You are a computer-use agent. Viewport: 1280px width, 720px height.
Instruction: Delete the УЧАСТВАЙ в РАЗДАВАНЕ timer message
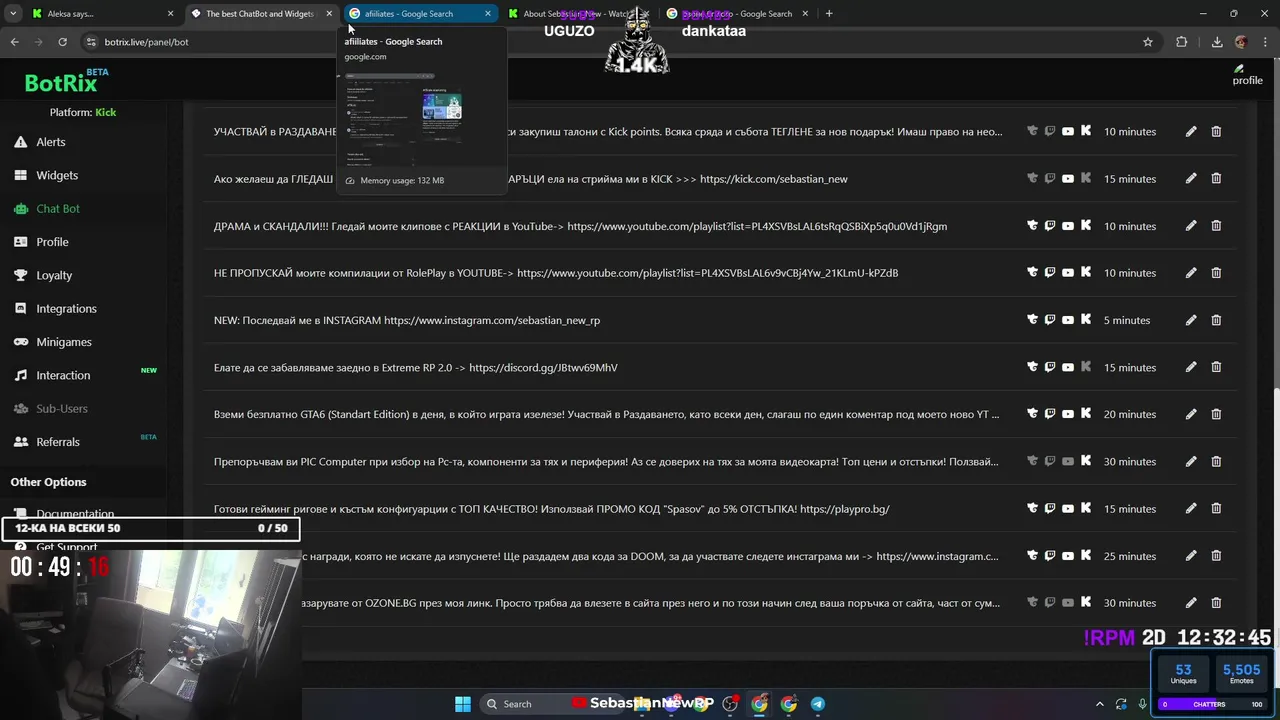(1216, 131)
